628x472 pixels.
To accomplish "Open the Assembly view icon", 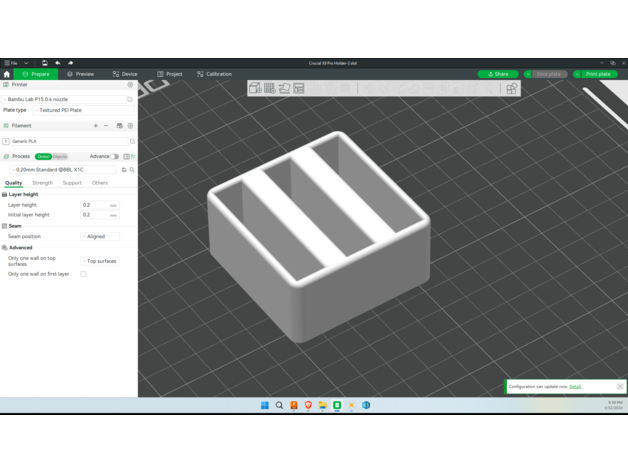I will (x=511, y=88).
